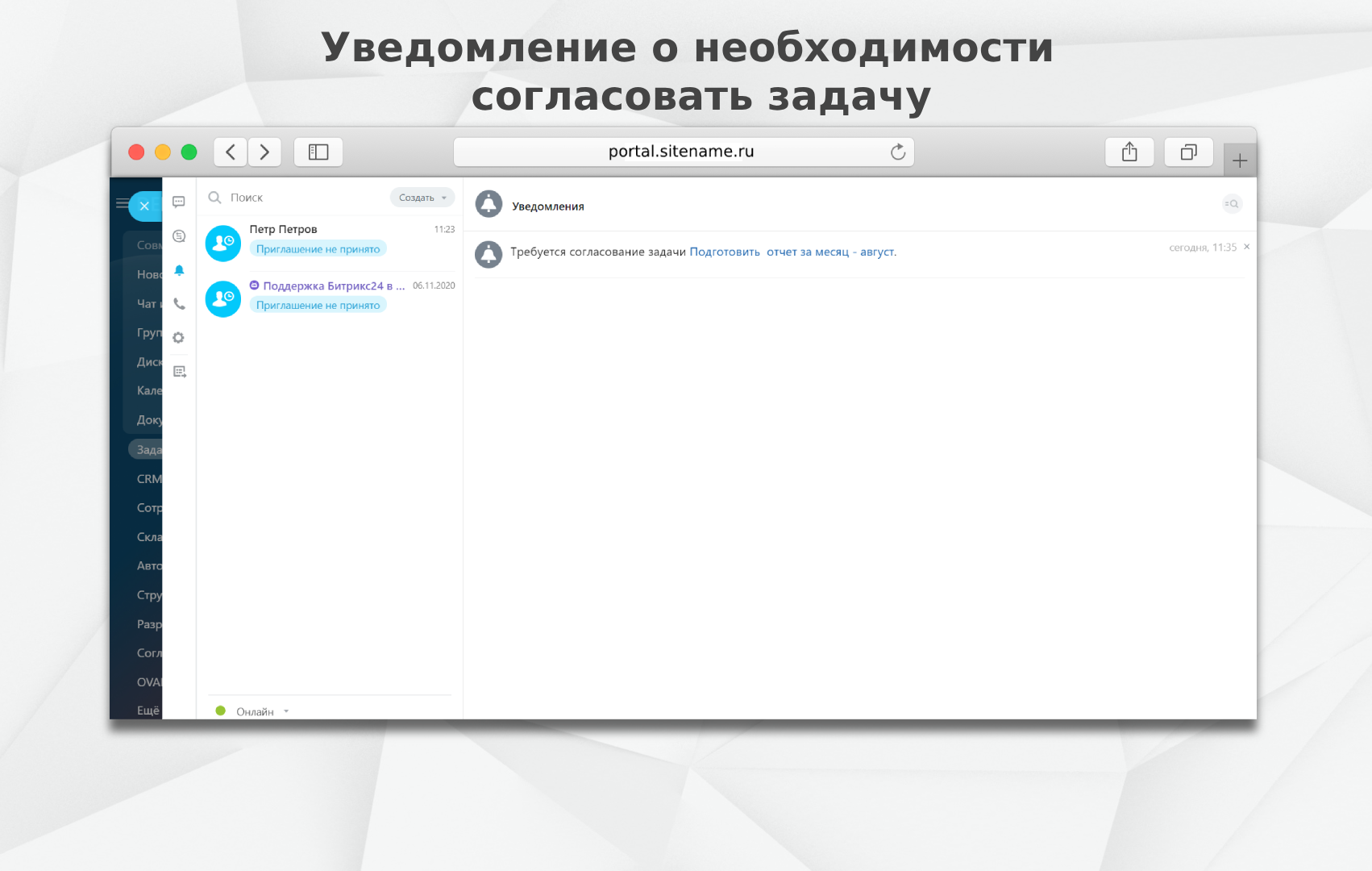Close messenger with the blue X button
The width and height of the screenshot is (1372, 871).
144,206
